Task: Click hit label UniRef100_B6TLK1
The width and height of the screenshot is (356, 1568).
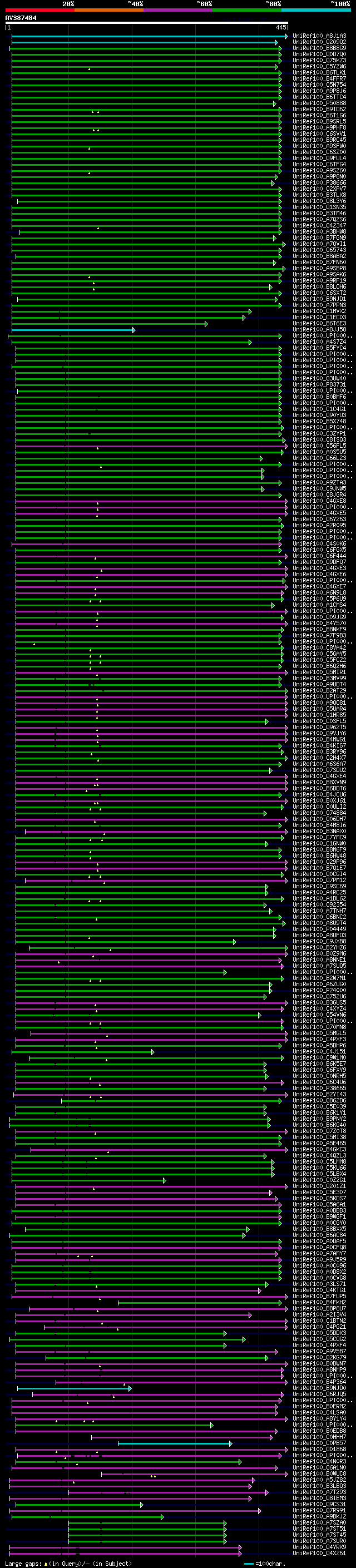Action: 319,73
